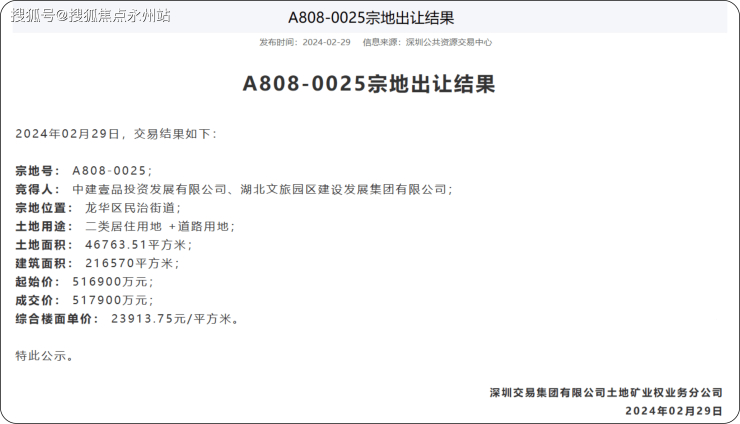Click the 中建壹品投资发展有限公司 bidder name
The image size is (740, 424).
[150, 189]
